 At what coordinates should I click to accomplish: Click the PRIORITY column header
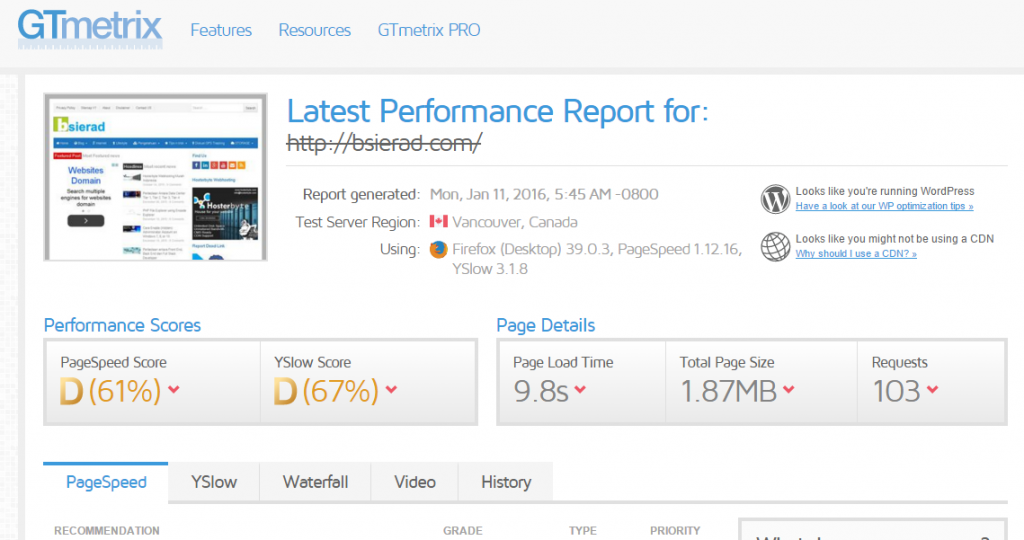(x=675, y=531)
